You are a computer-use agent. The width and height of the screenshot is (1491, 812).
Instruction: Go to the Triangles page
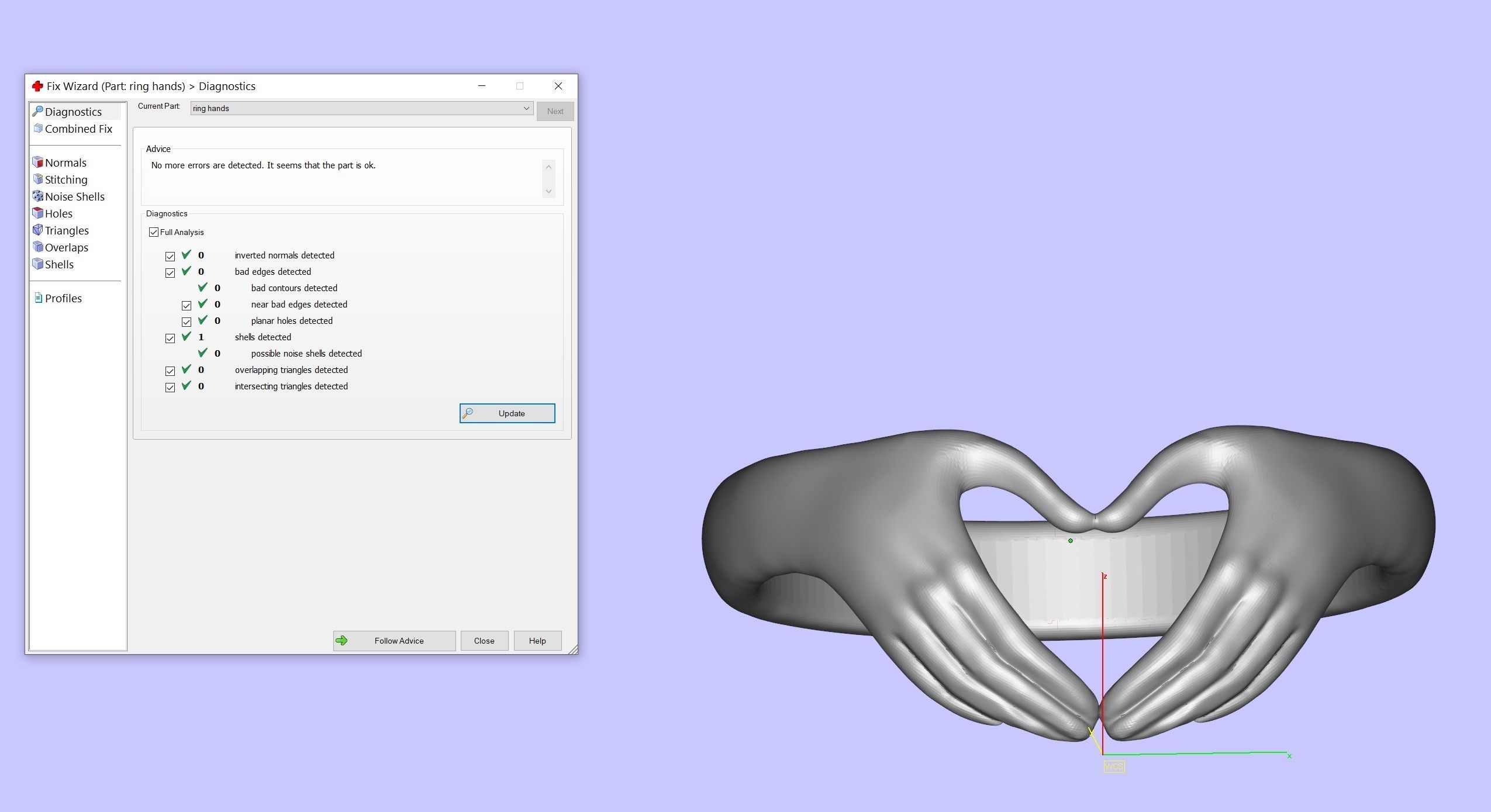67,230
